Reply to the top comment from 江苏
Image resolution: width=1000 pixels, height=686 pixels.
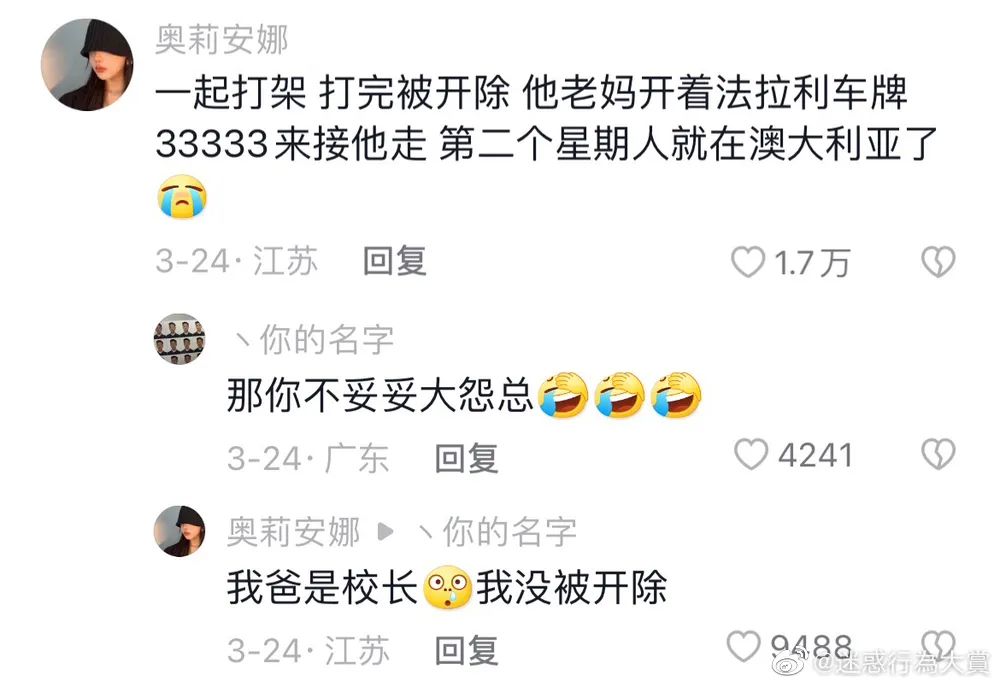(x=395, y=261)
